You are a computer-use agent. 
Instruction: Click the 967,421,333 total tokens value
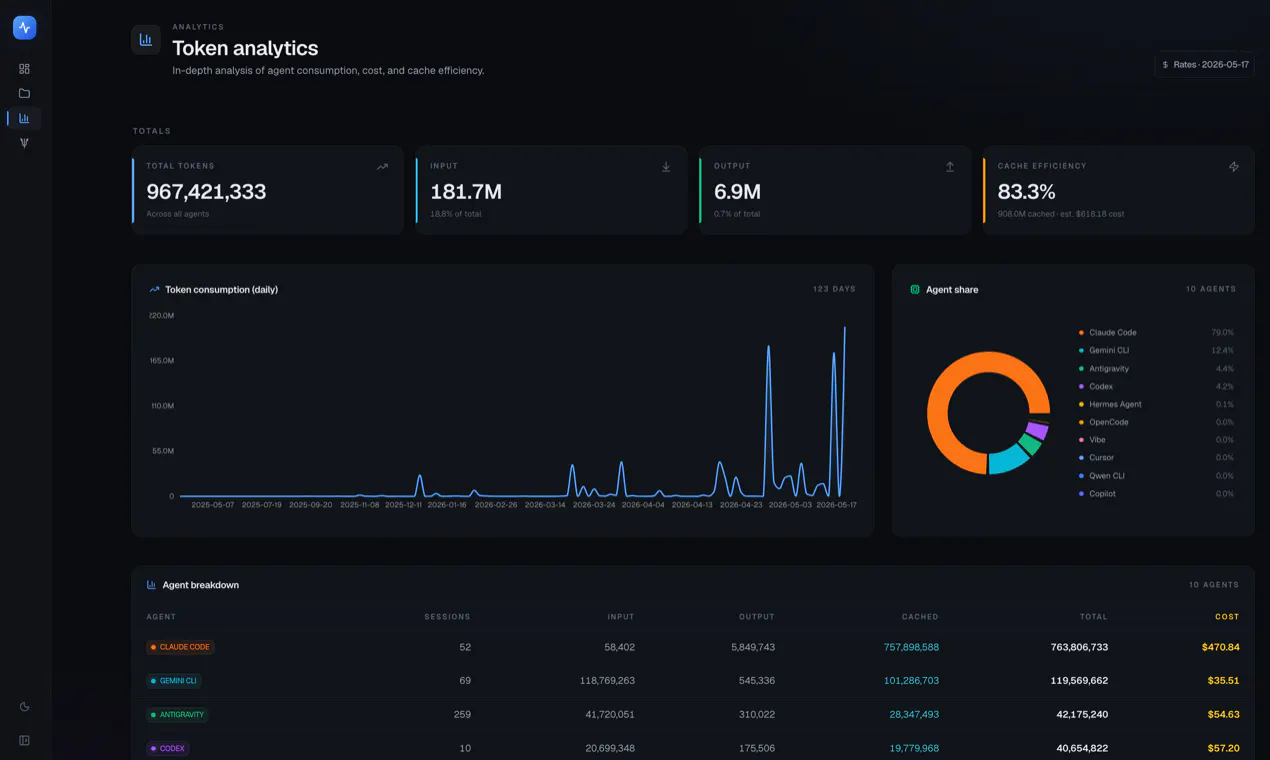[x=206, y=192]
